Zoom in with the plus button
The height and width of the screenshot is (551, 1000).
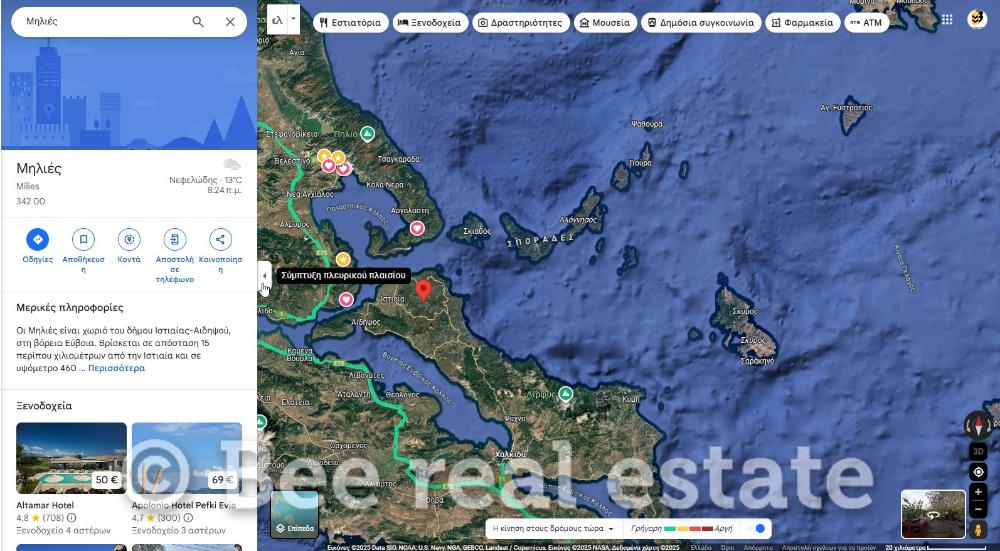coord(978,492)
